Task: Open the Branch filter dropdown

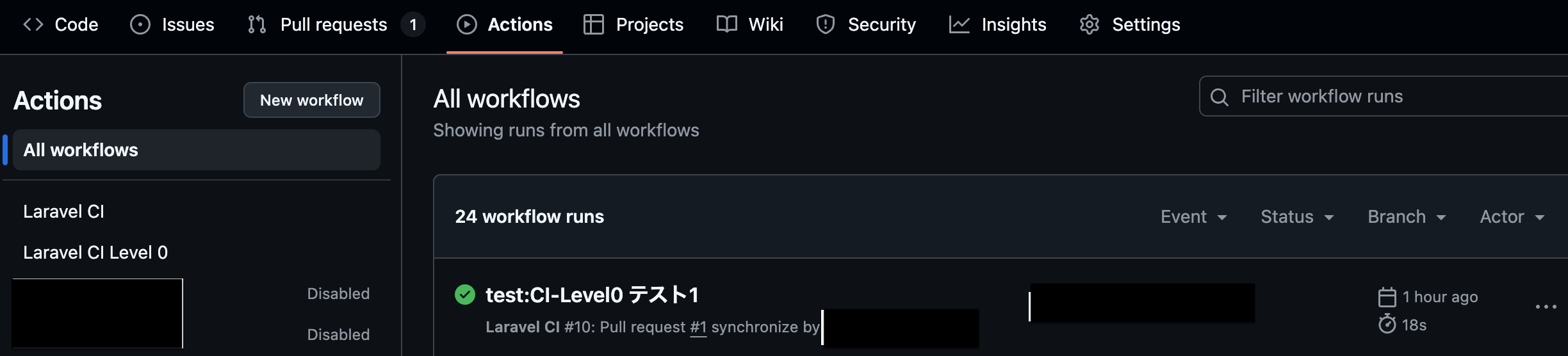Action: click(x=1407, y=217)
